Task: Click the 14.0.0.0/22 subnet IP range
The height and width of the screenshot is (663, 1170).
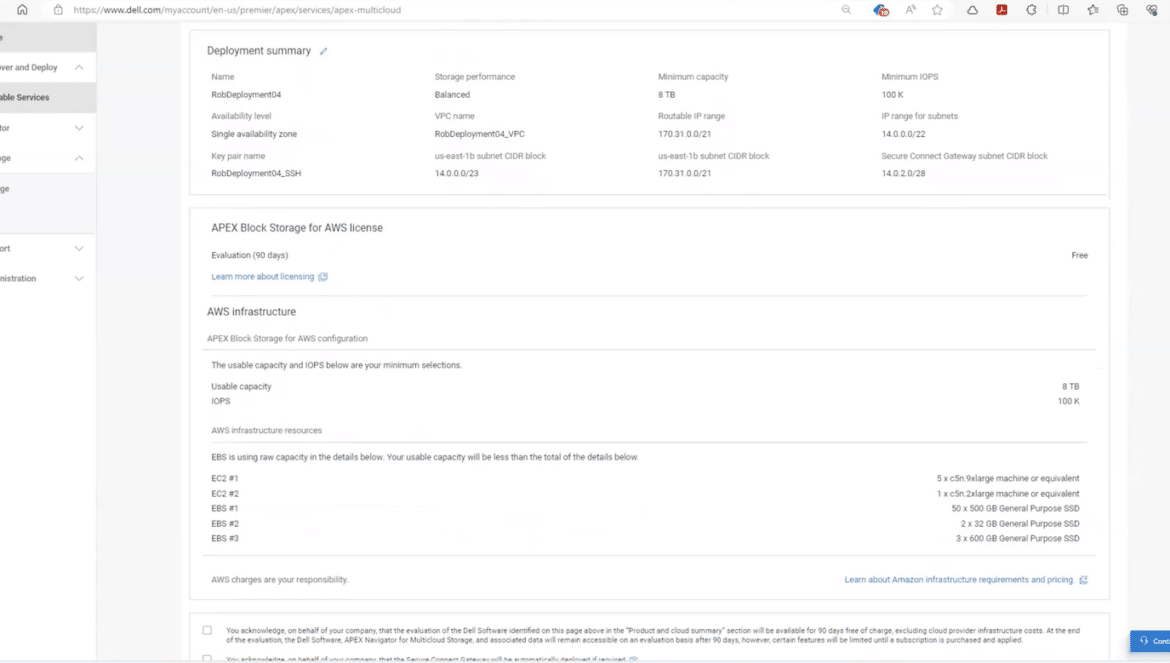Action: [903, 134]
